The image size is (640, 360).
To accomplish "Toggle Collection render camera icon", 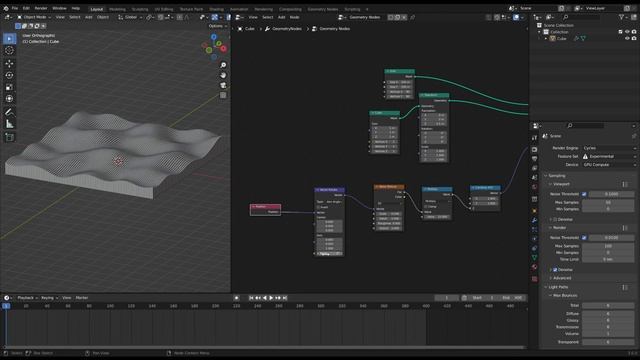I will pos(634,32).
